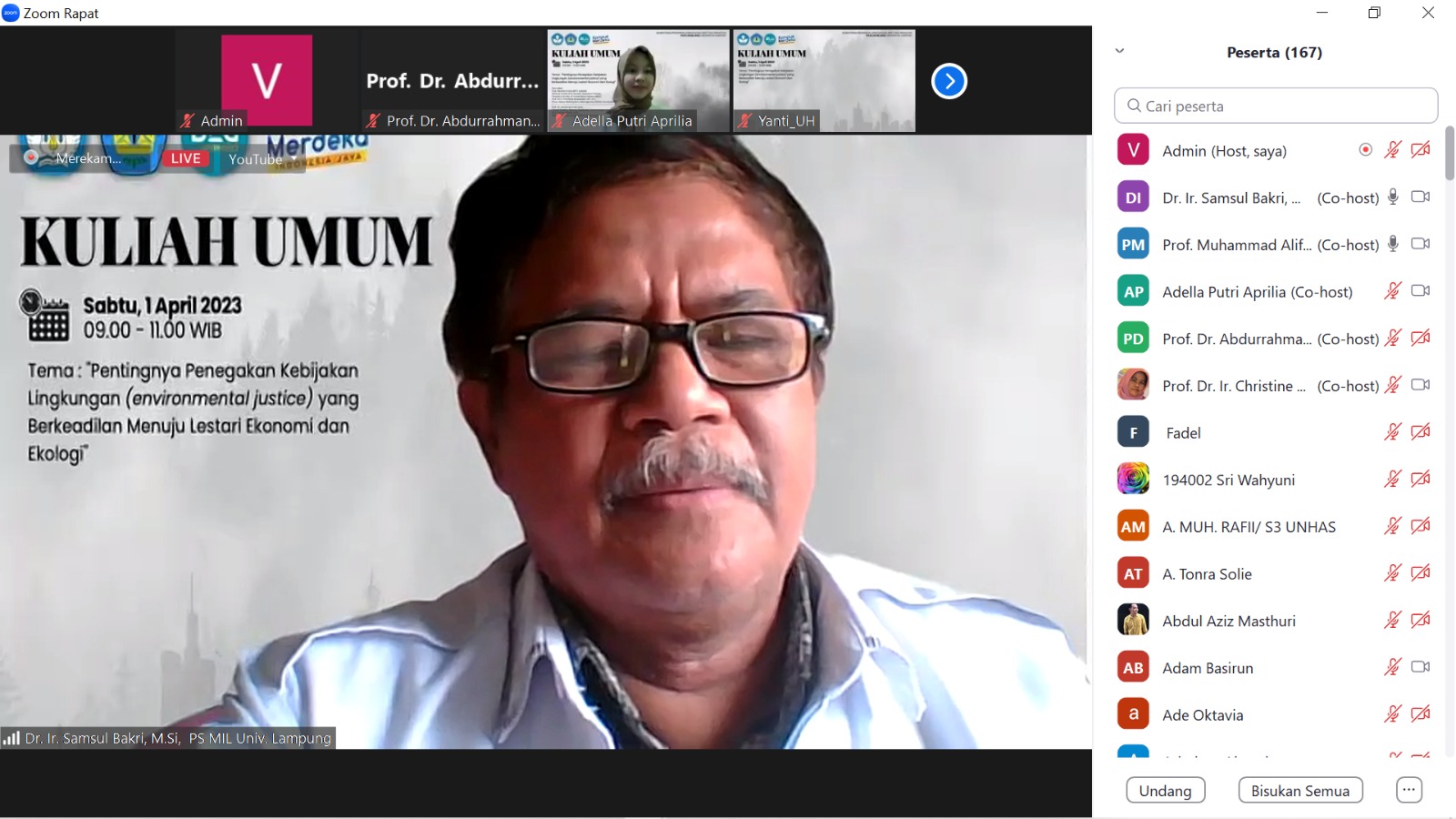The image size is (1456, 819).
Task: Click the AM avatar of A. MUH. RAFII
Action: click(1133, 527)
